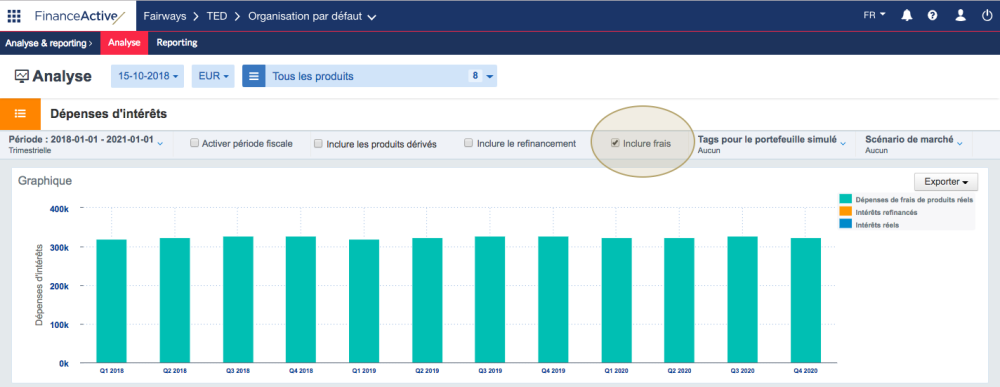Expand the Tous les produits selector
This screenshot has width=1000, height=387.
(381, 77)
